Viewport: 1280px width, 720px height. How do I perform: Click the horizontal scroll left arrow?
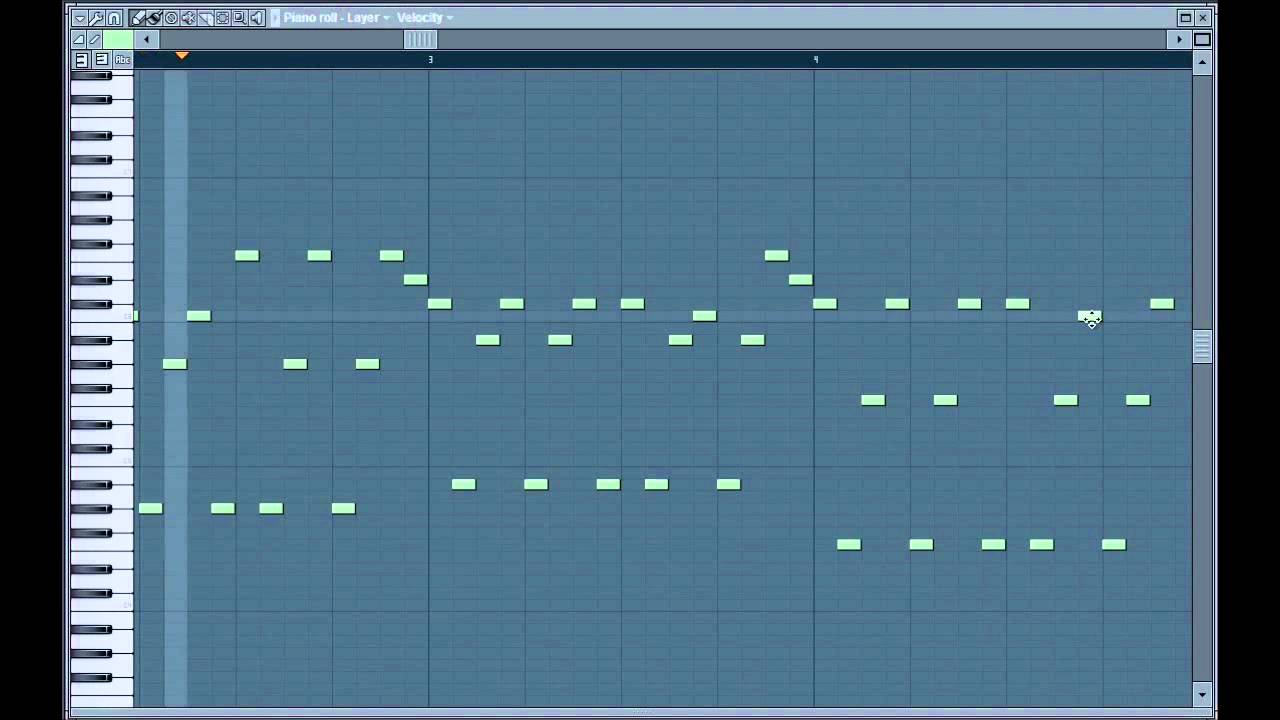(146, 40)
